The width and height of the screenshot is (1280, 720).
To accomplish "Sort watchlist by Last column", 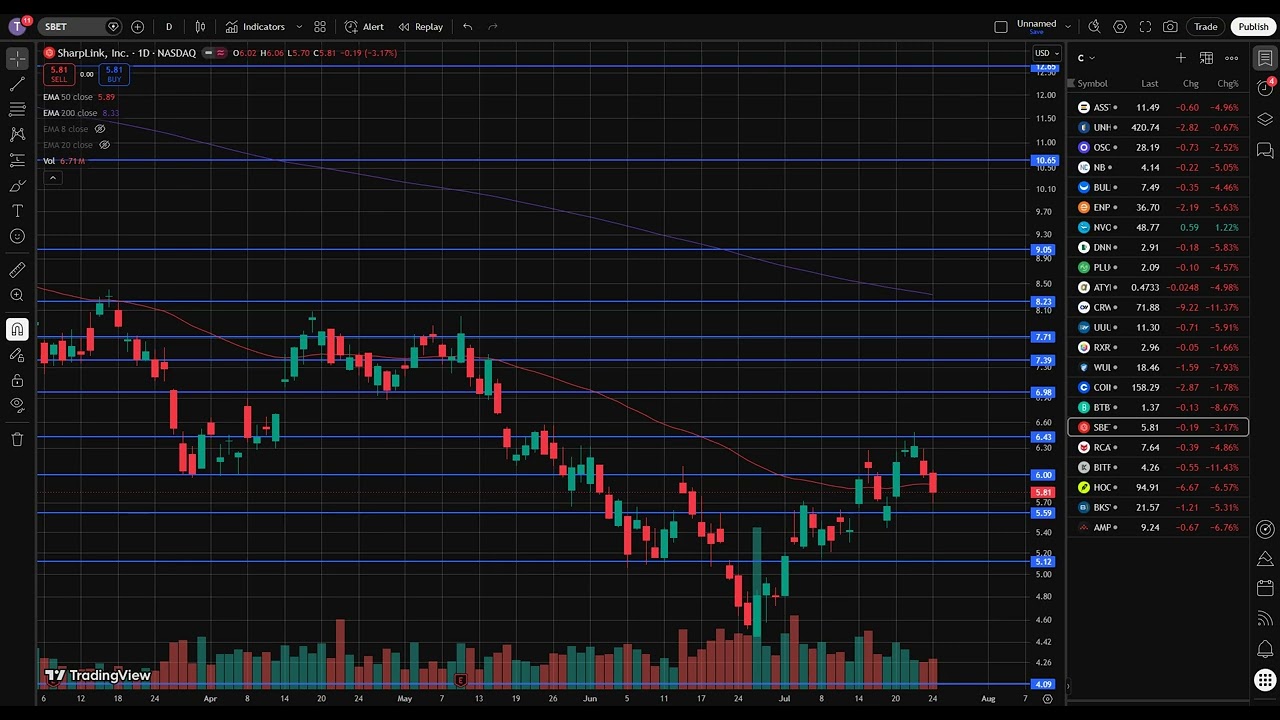I will (x=1150, y=84).
